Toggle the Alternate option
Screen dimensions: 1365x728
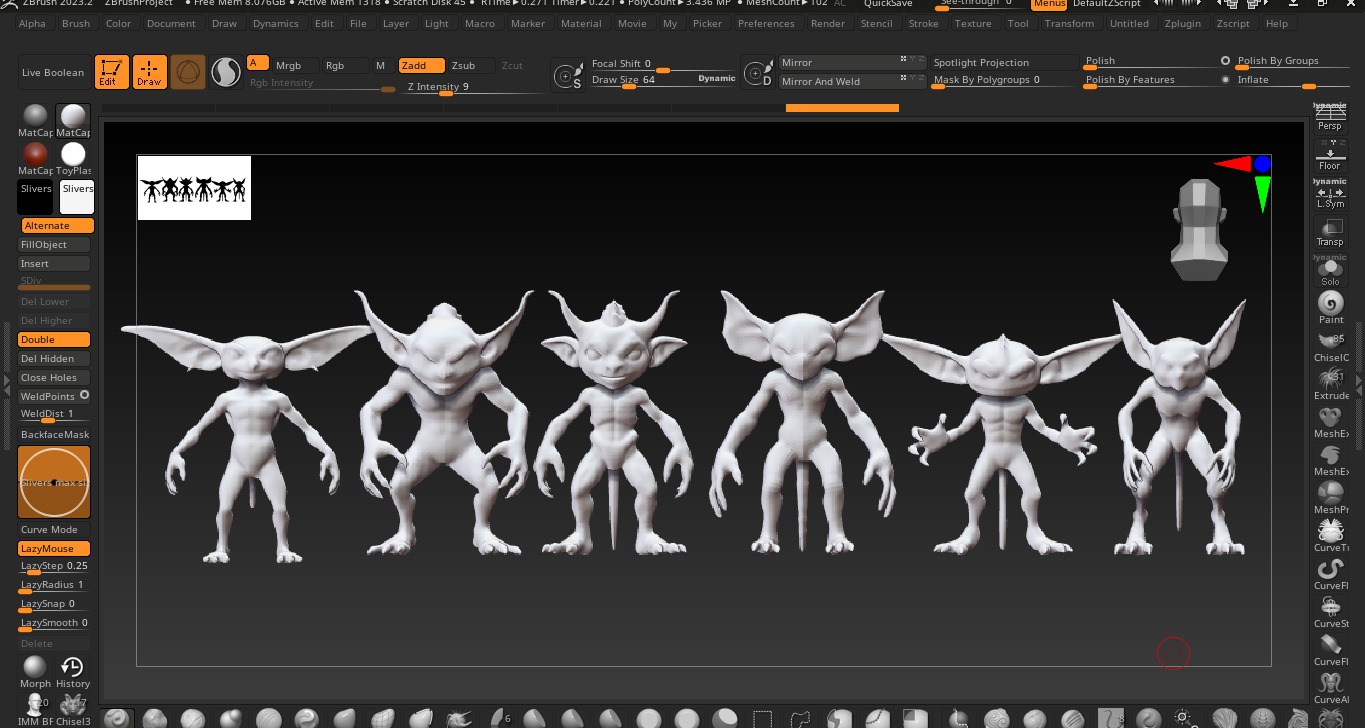pyautogui.click(x=55, y=226)
